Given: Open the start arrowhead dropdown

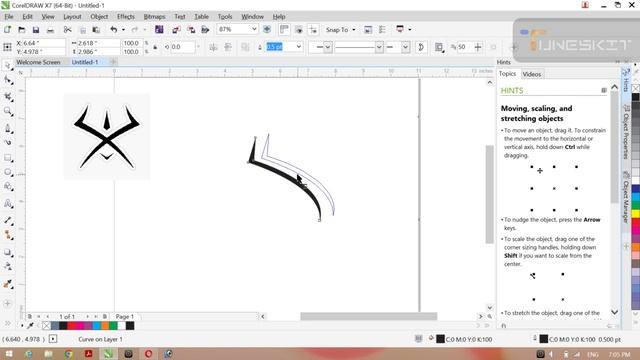Looking at the screenshot, I should (x=327, y=47).
